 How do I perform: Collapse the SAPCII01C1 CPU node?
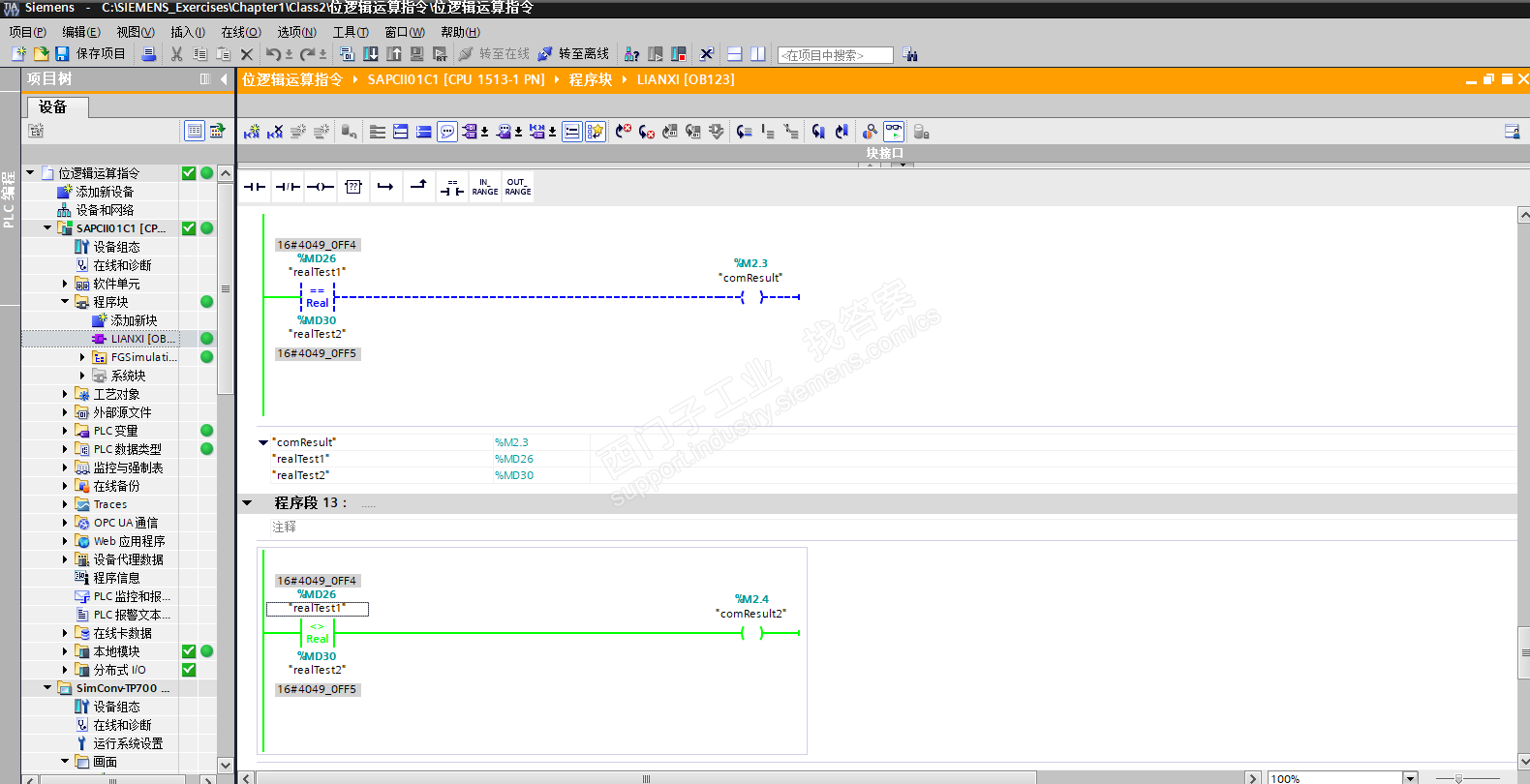coord(47,228)
